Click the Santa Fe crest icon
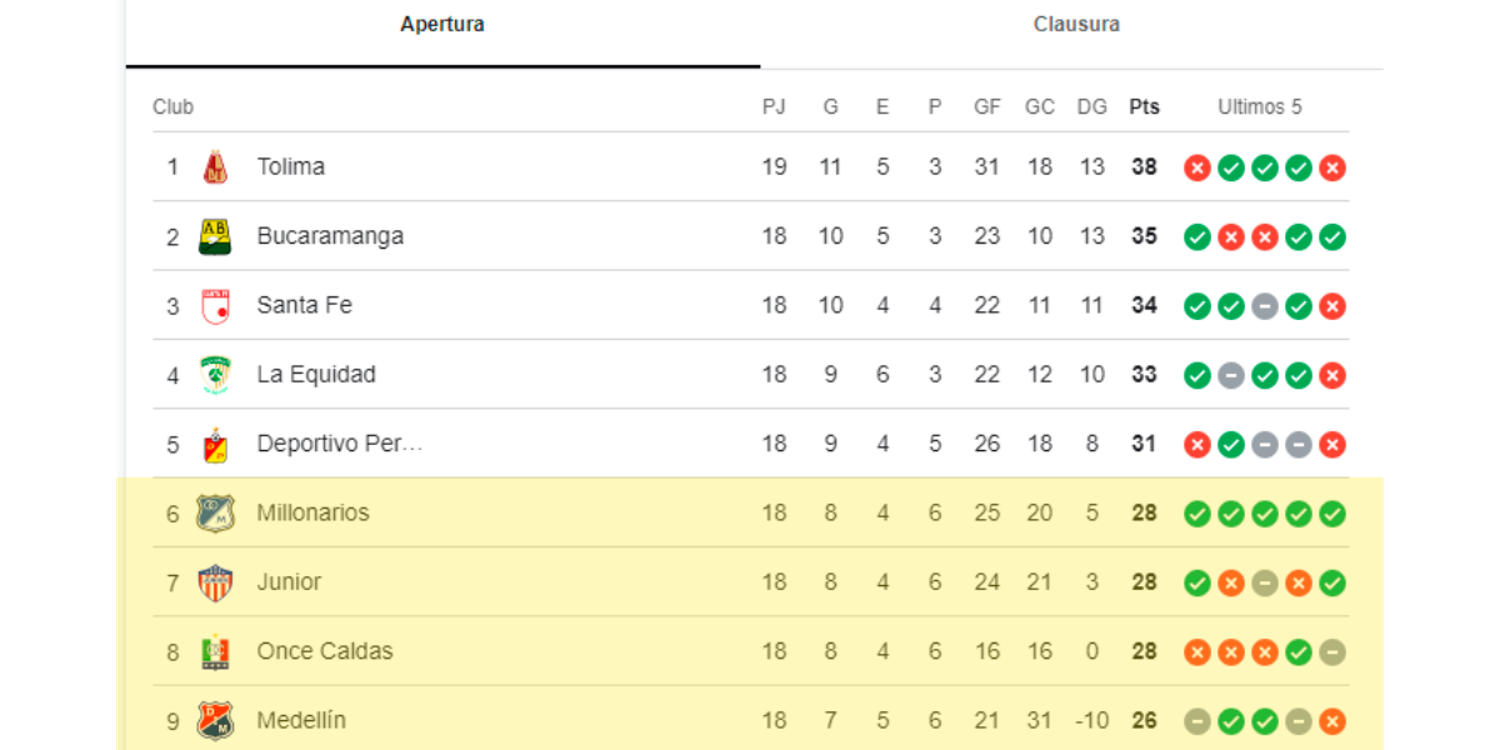 tap(215, 306)
